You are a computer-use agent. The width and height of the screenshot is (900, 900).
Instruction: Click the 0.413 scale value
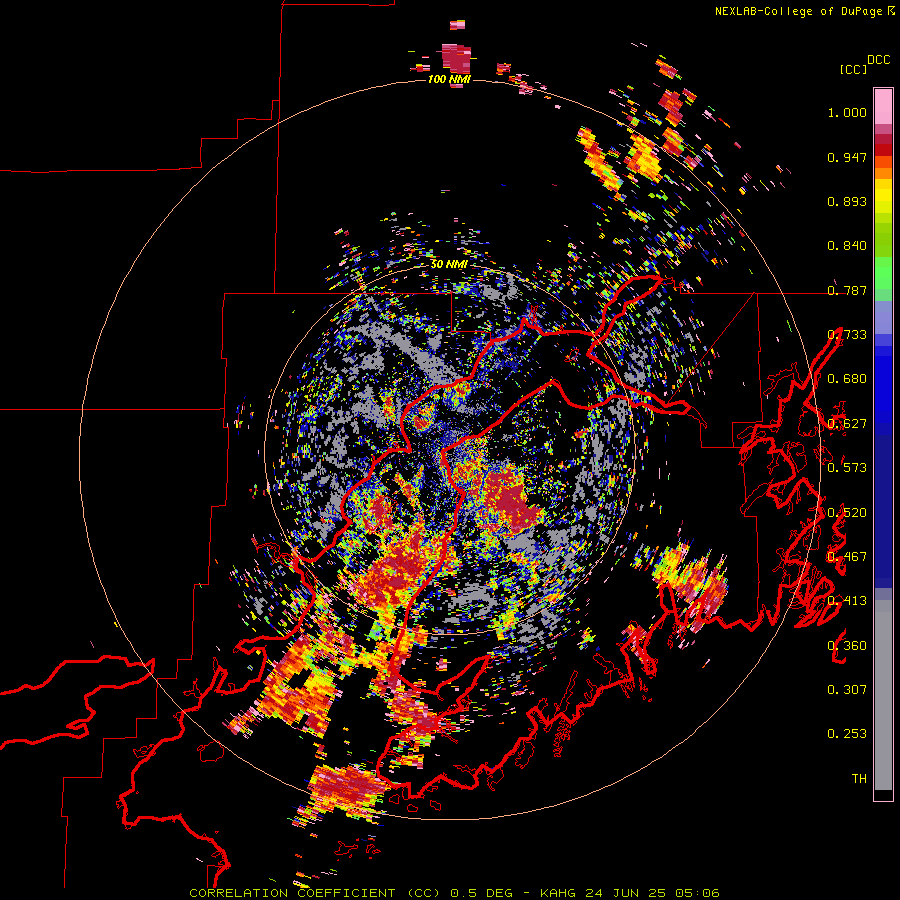point(847,601)
